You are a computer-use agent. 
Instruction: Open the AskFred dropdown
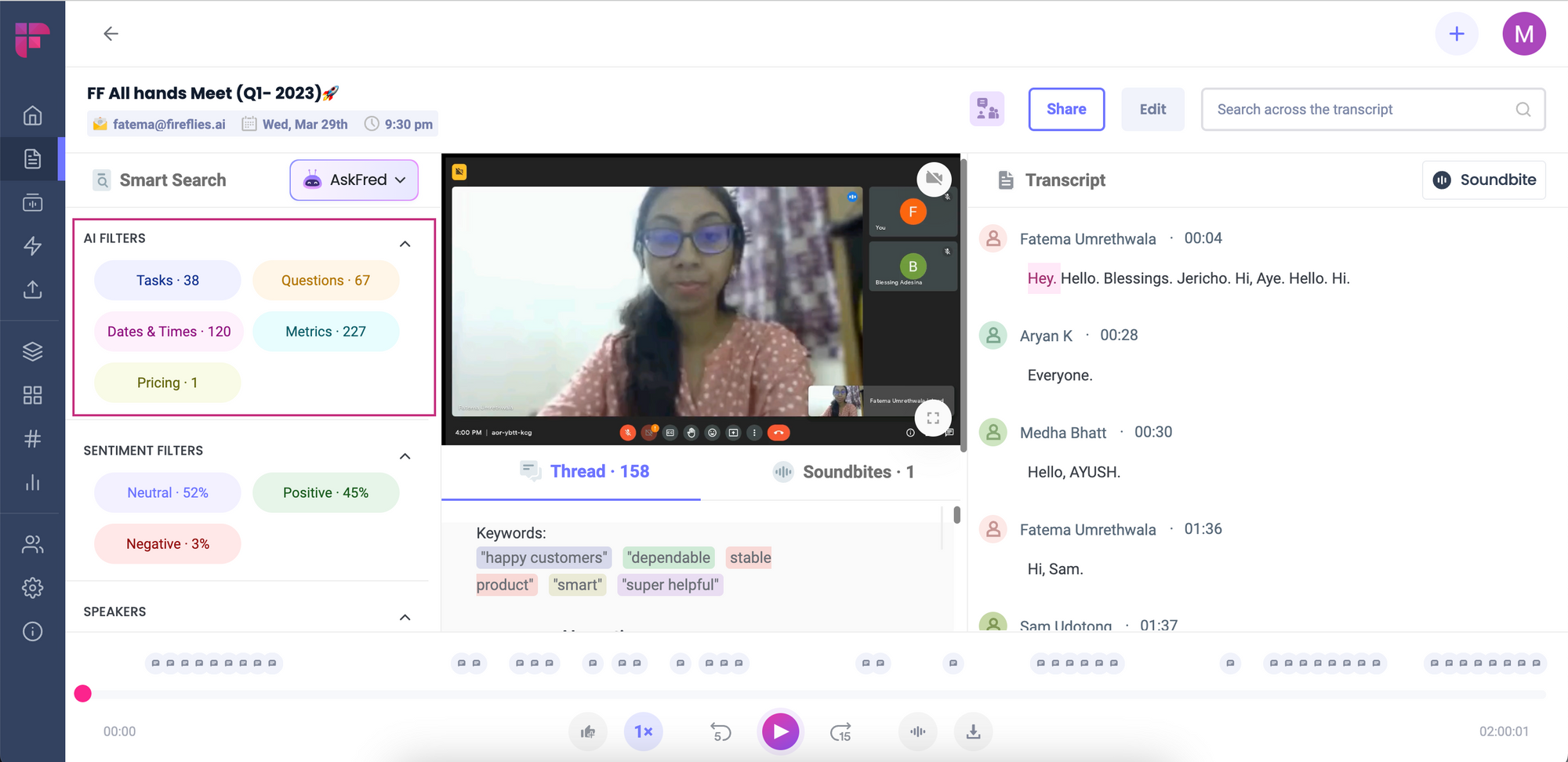pos(353,180)
